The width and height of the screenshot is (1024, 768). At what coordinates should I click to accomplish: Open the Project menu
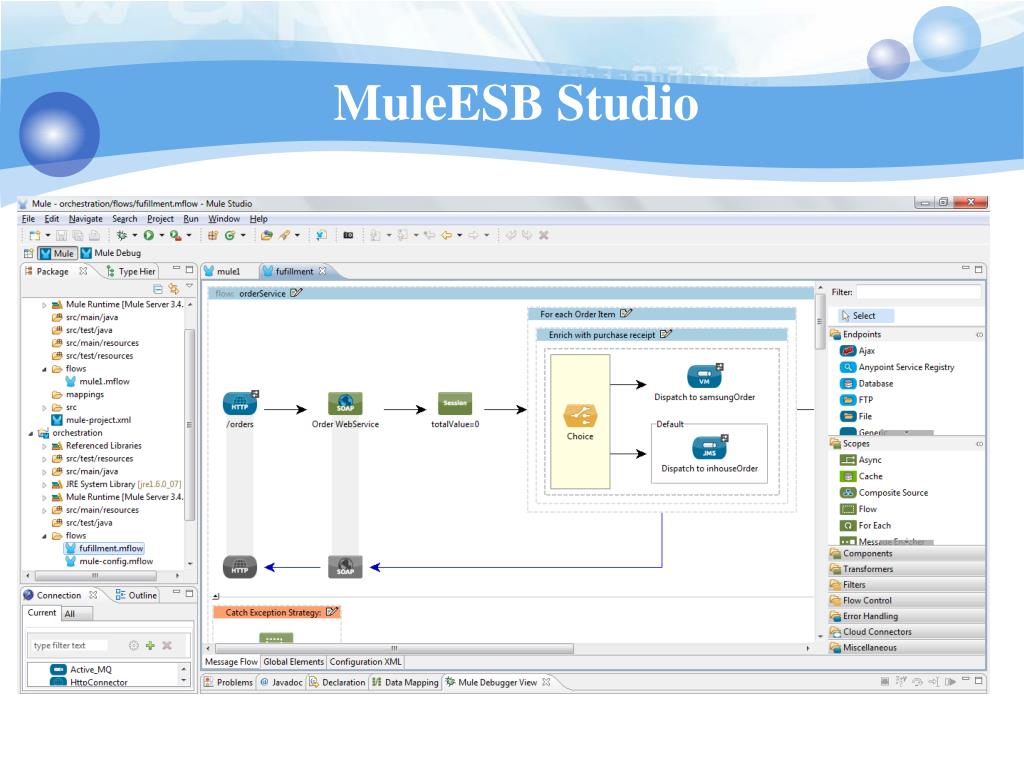[x=160, y=219]
